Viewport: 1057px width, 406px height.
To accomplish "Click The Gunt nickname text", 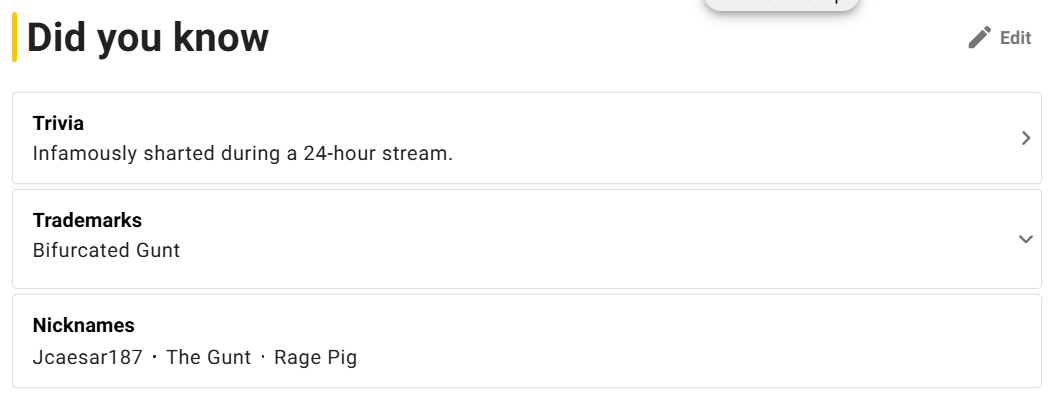I will tap(208, 357).
